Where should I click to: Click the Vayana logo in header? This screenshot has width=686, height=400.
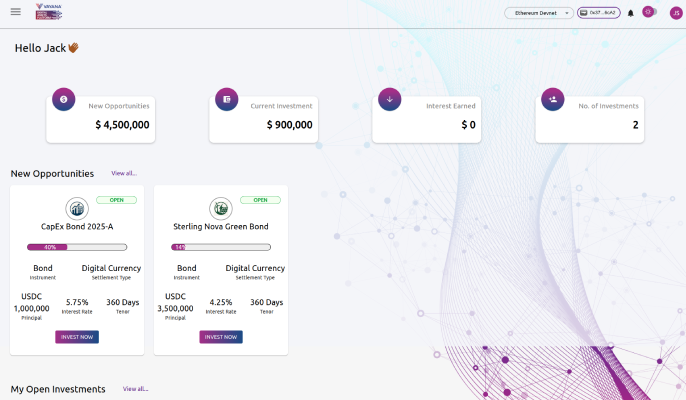[49, 12]
